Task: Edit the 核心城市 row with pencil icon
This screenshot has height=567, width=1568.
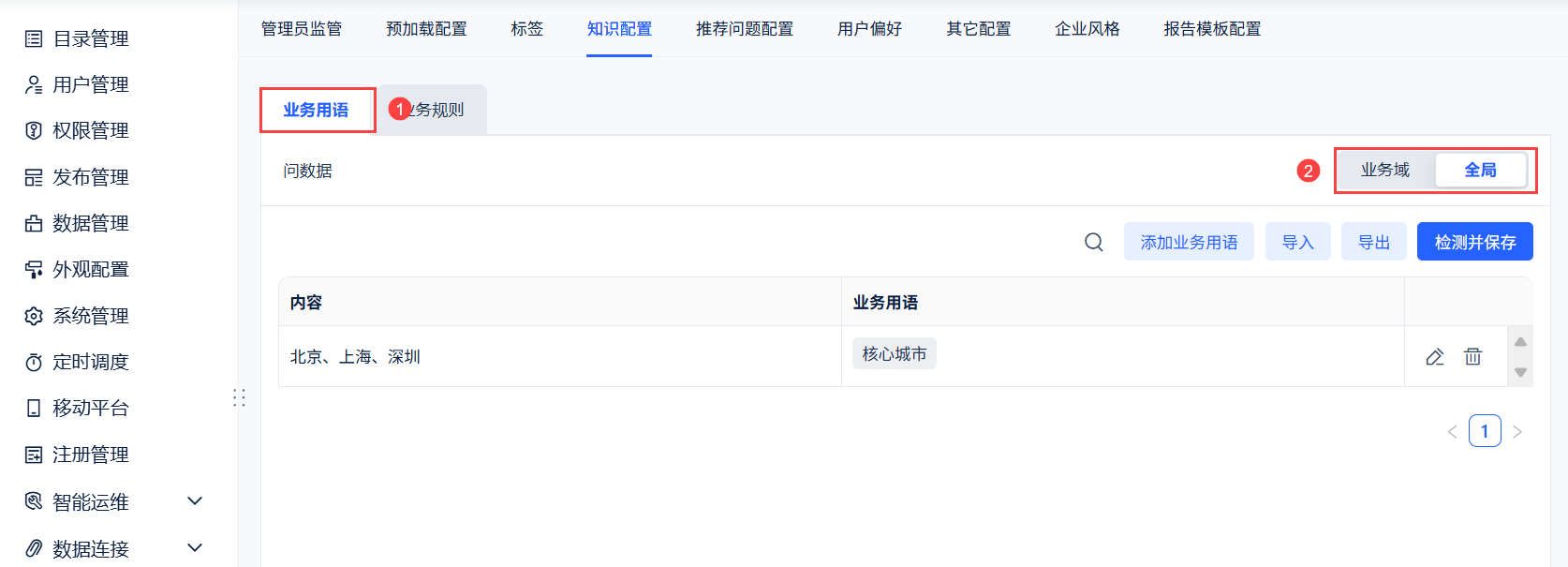Action: (x=1434, y=357)
